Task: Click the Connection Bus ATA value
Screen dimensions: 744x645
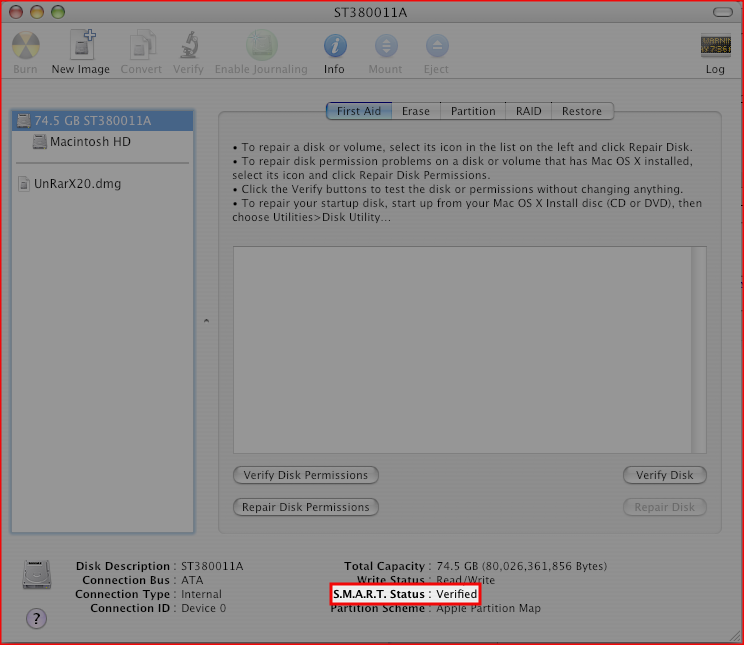Action: click(192, 580)
